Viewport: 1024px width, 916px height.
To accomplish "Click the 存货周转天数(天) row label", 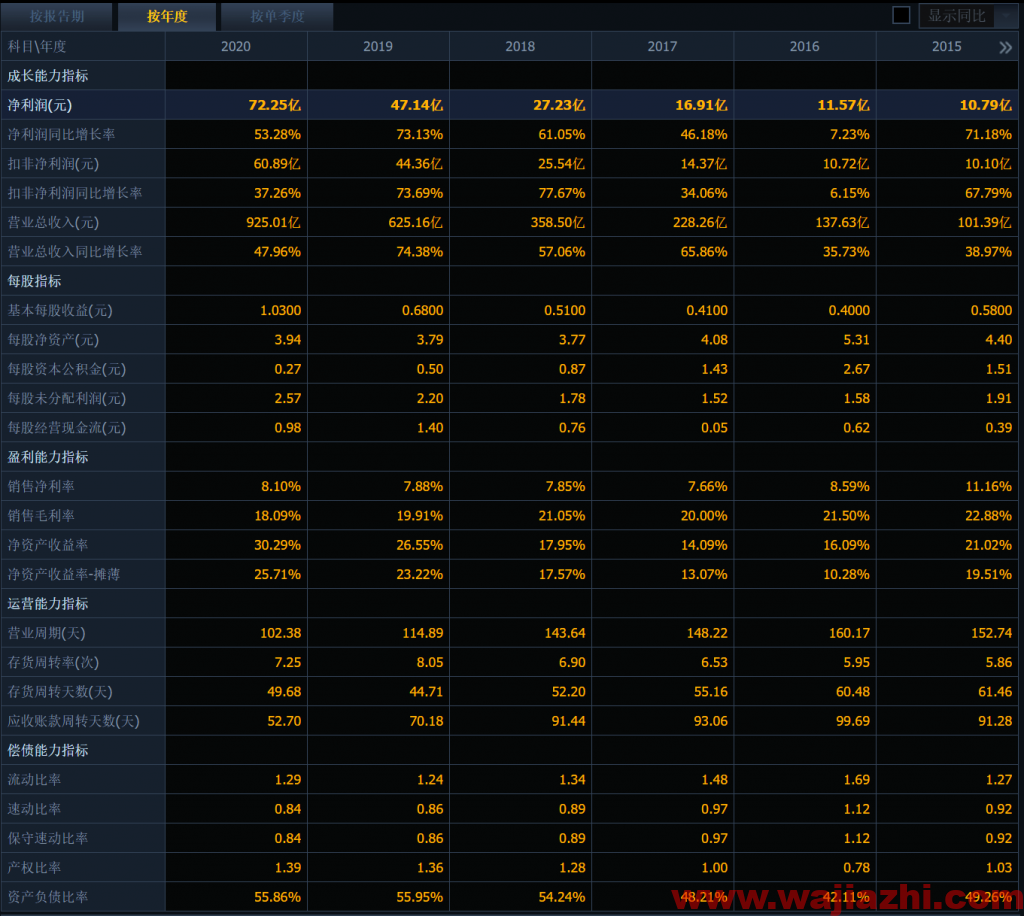I will point(59,692).
